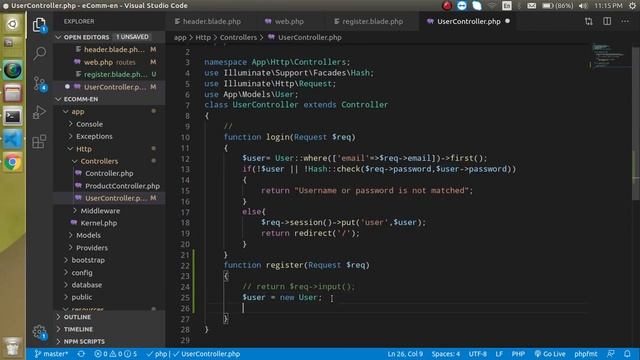
Task: Click the volume icon in system tray
Action: [x=584, y=6]
